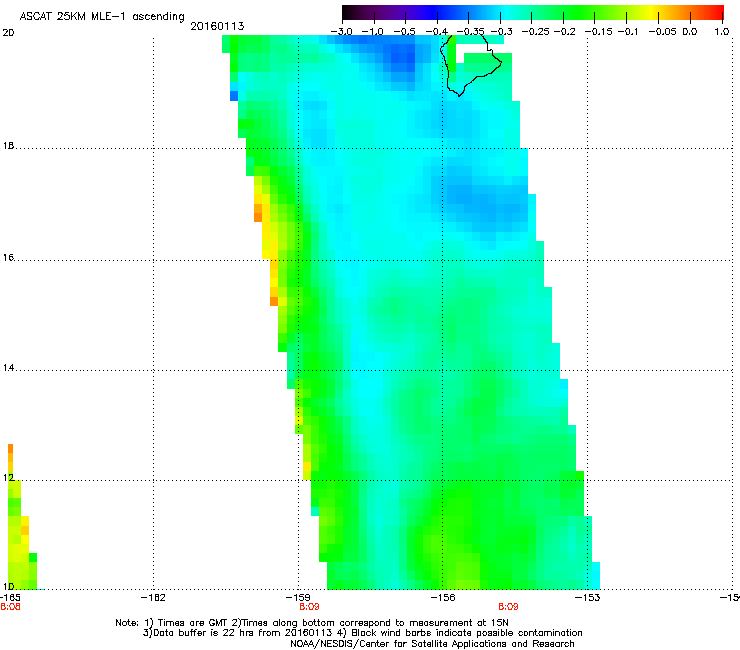This screenshot has height=650, width=740.
Task: Click latitude label 20 on the axis
Action: 8,33
